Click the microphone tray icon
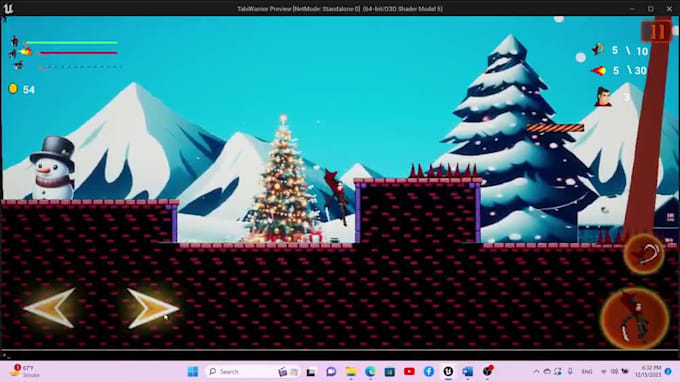Viewport: 680px width, 382px height. coord(570,372)
